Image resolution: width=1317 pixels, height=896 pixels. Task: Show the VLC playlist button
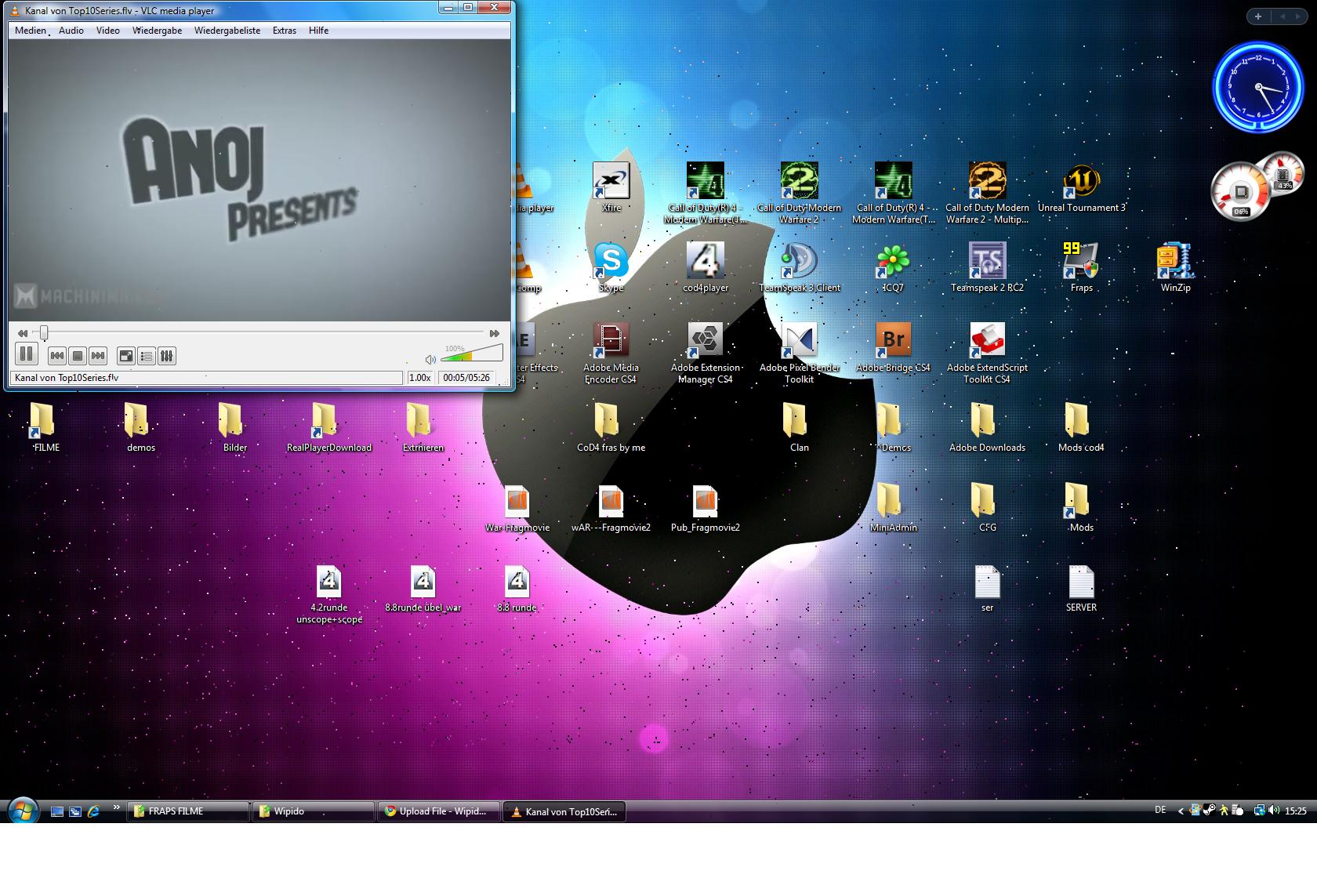point(147,356)
